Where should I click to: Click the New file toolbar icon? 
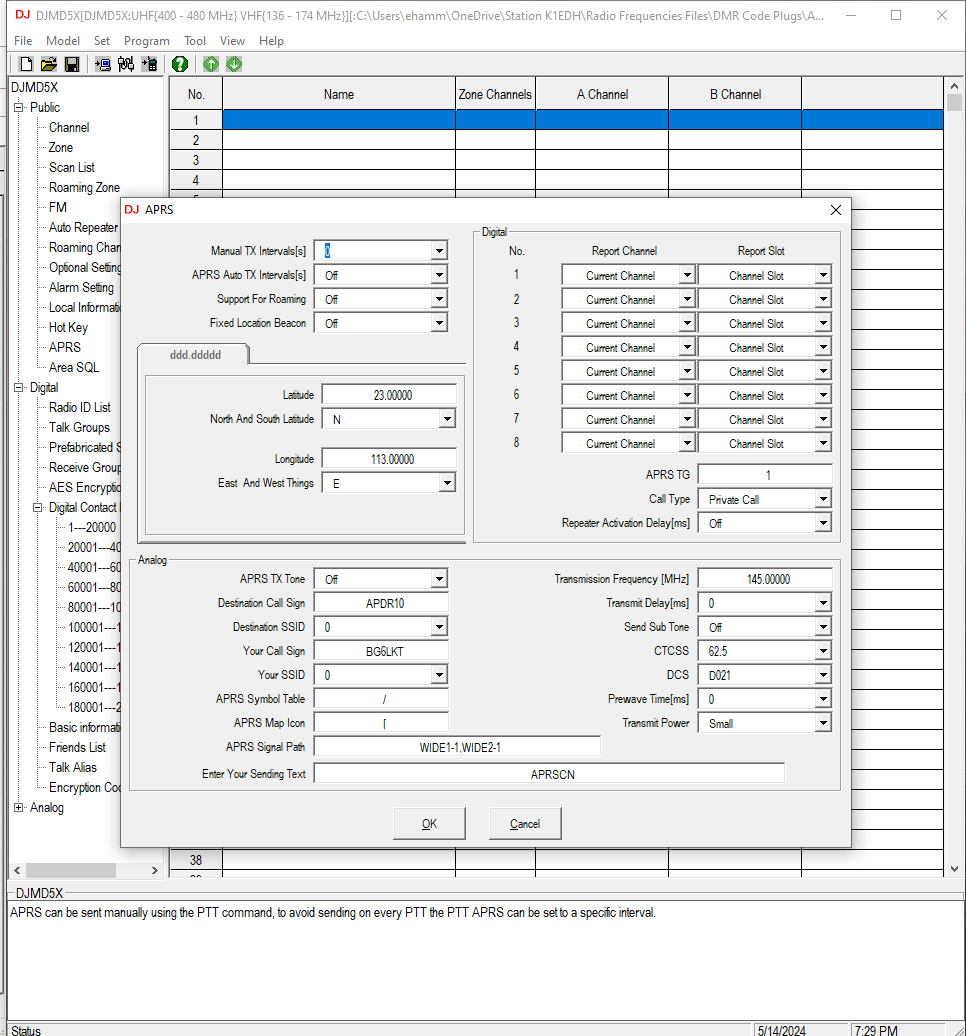pyautogui.click(x=27, y=64)
